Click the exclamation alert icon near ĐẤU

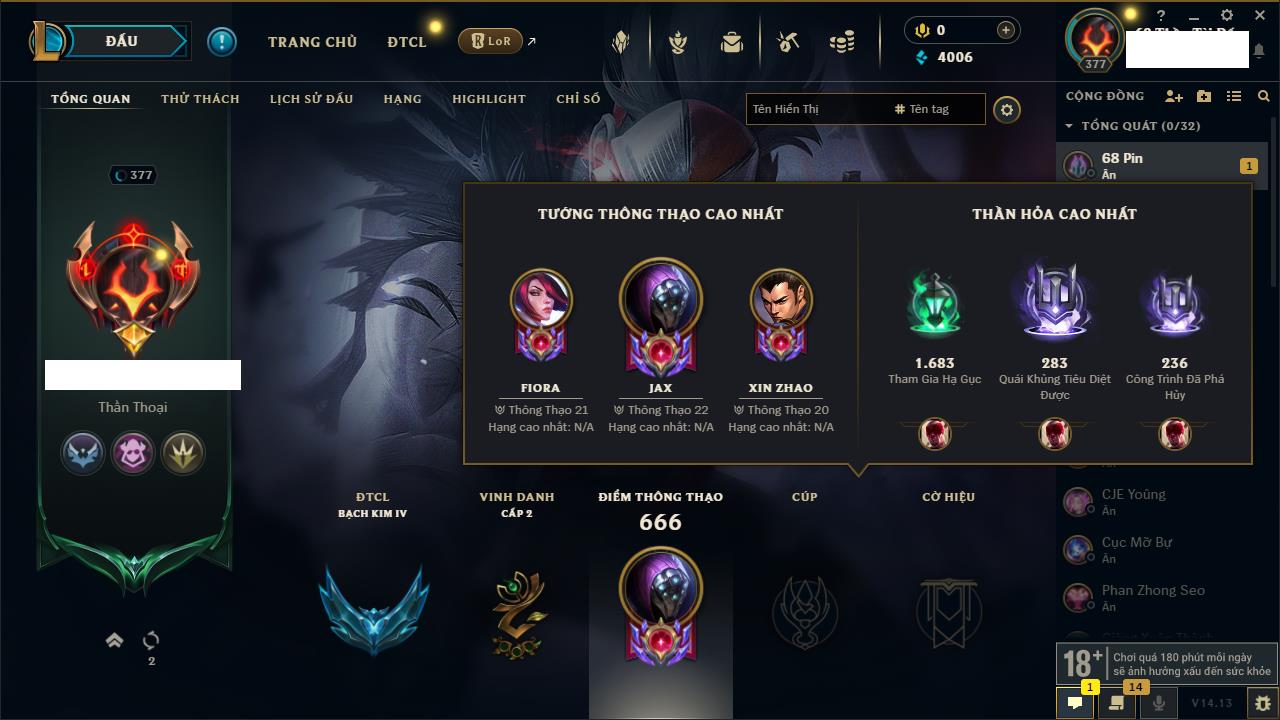(222, 41)
